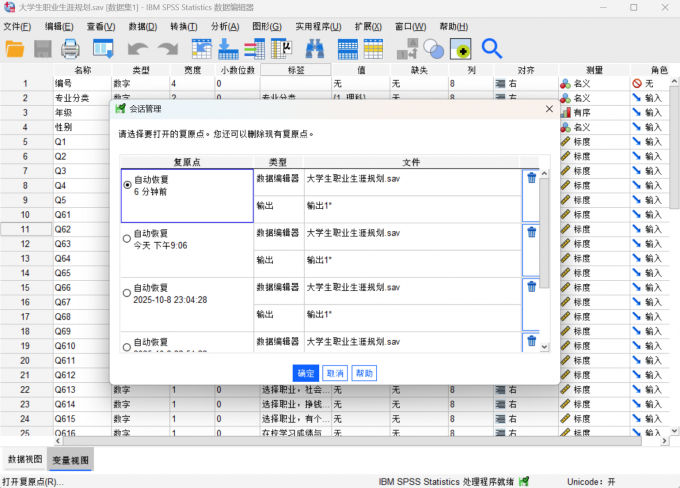Click the 标签 column header
The height and width of the screenshot is (488, 680).
click(x=296, y=70)
